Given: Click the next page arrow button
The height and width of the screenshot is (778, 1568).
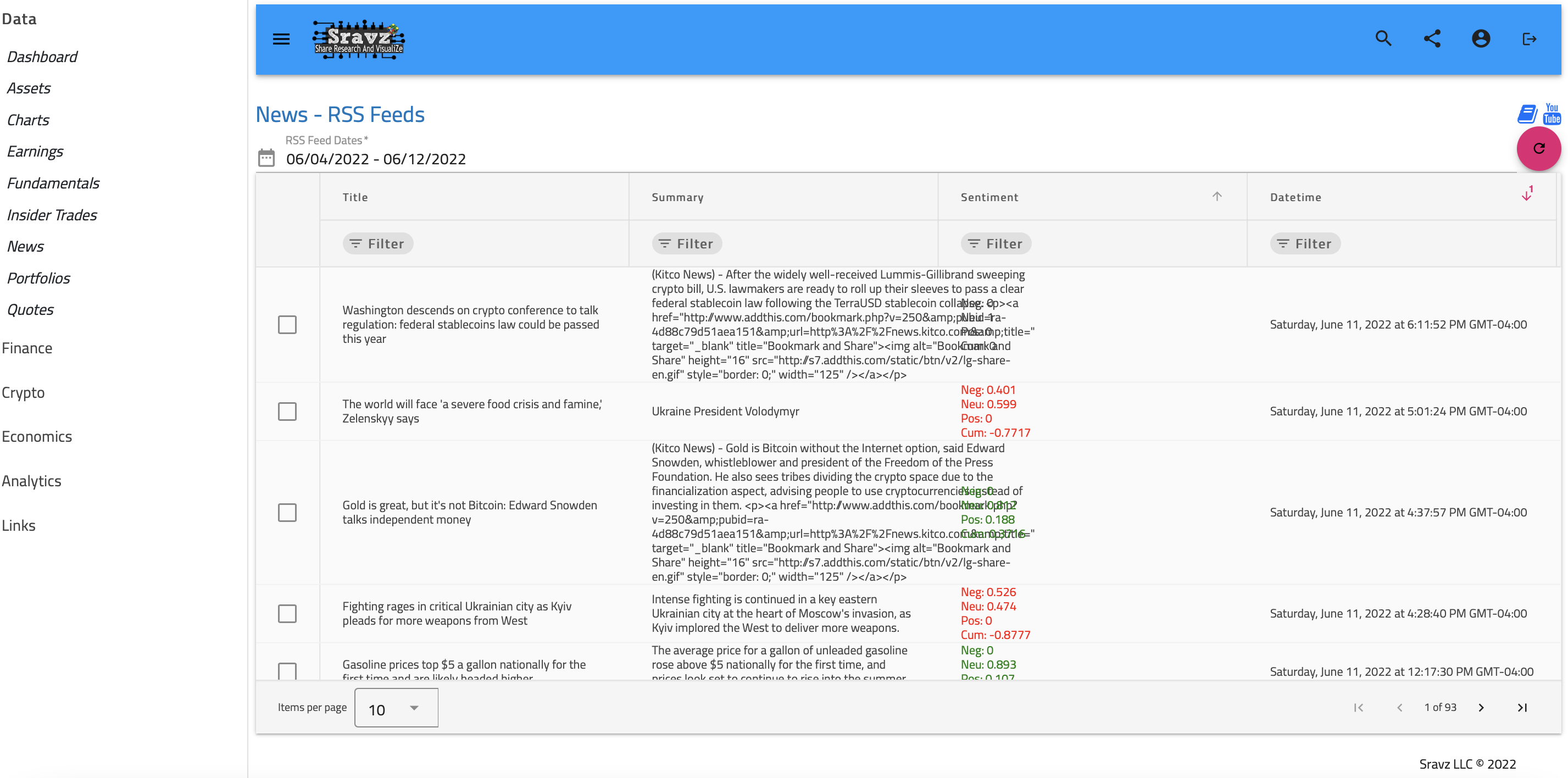Looking at the screenshot, I should coord(1482,710).
